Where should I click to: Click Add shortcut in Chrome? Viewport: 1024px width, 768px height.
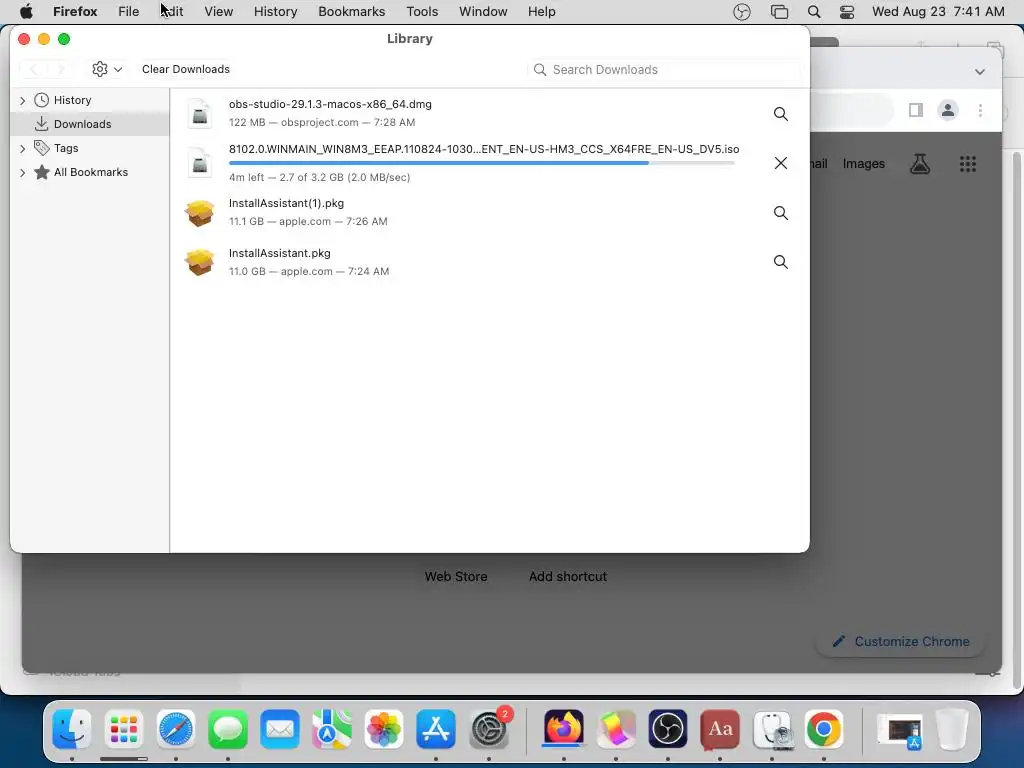point(568,577)
